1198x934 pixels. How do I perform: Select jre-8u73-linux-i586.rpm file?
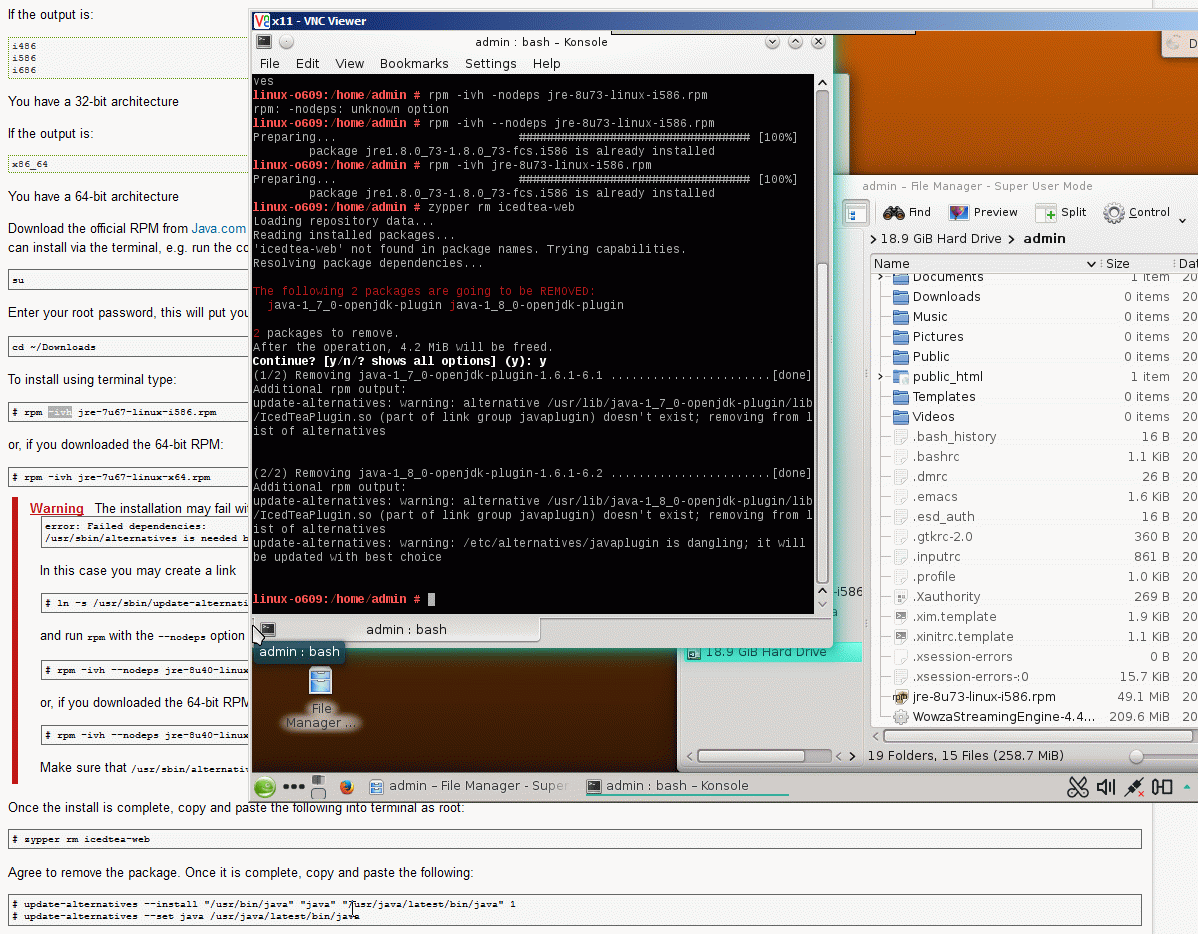point(983,697)
